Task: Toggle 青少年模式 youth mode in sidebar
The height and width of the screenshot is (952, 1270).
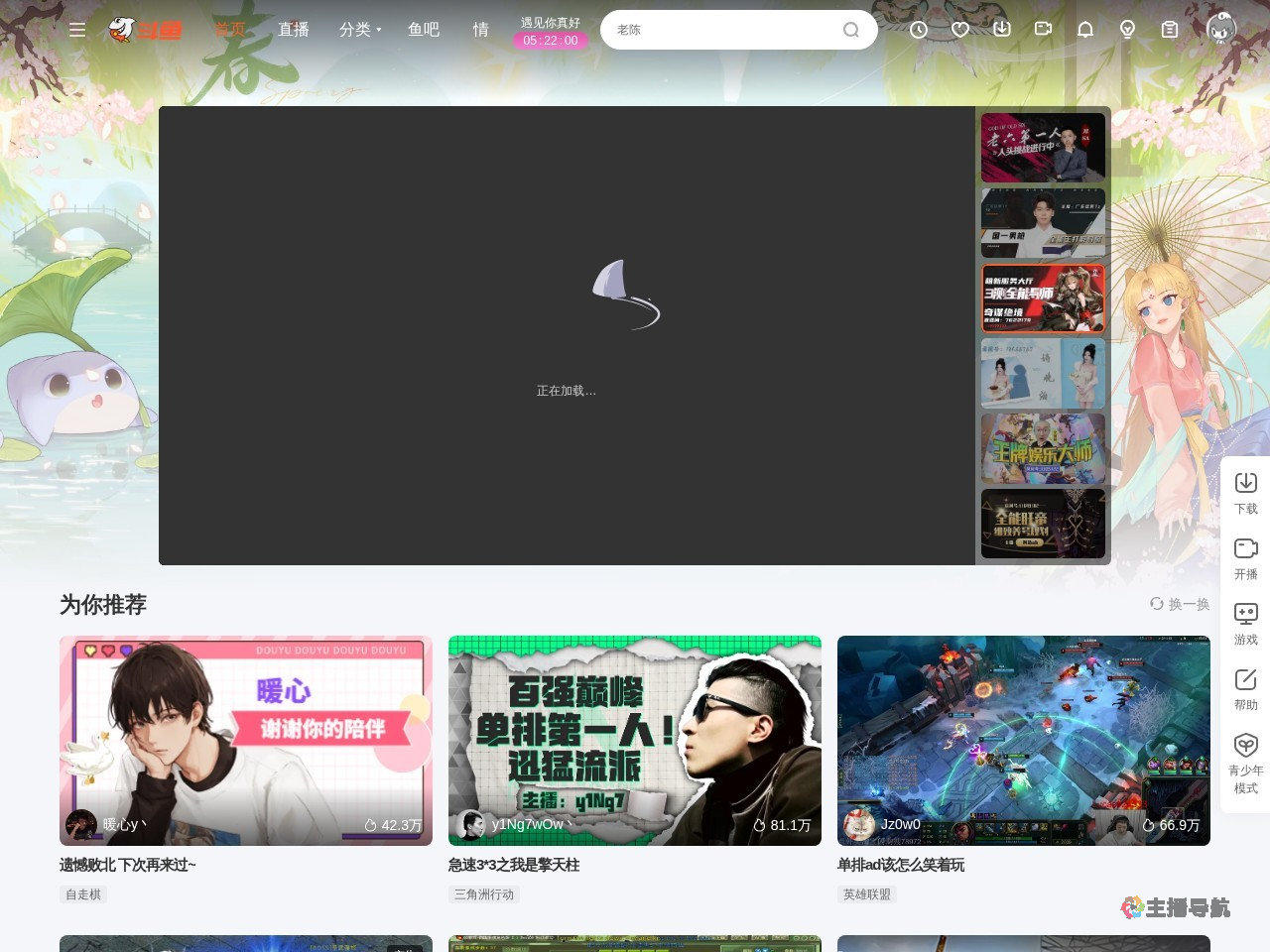Action: pyautogui.click(x=1245, y=763)
